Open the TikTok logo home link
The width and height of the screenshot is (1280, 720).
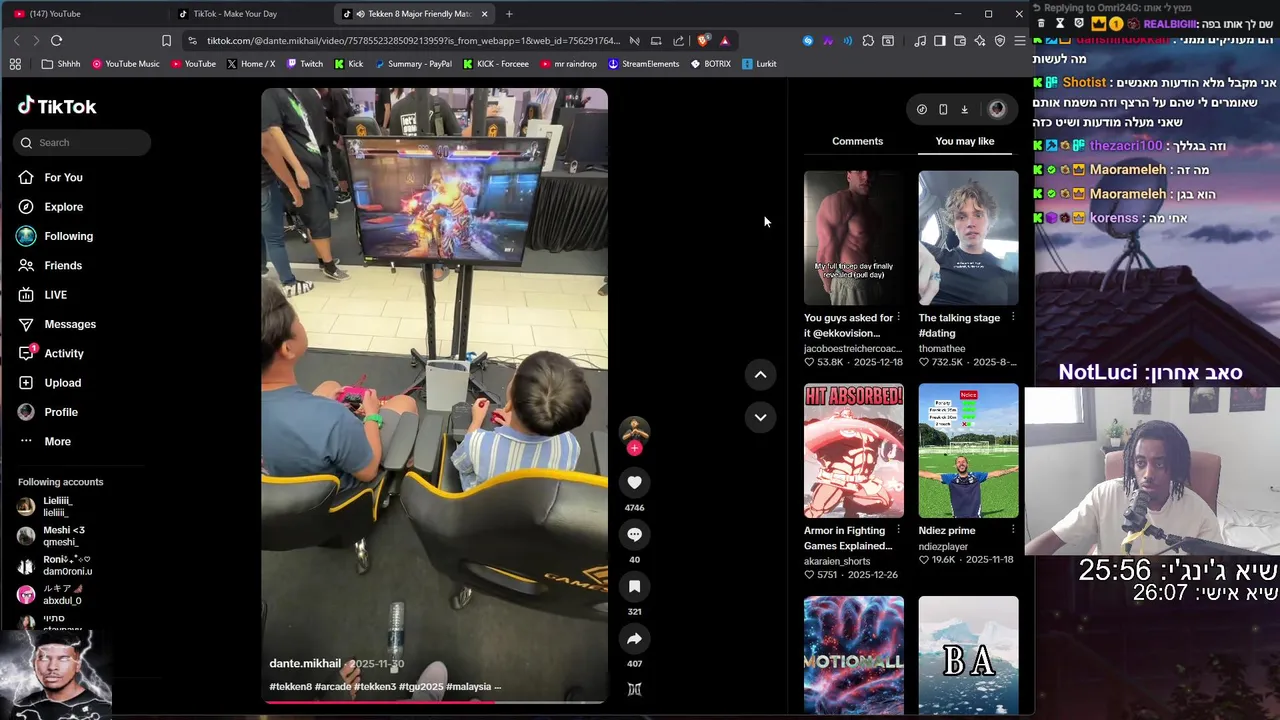pos(57,106)
